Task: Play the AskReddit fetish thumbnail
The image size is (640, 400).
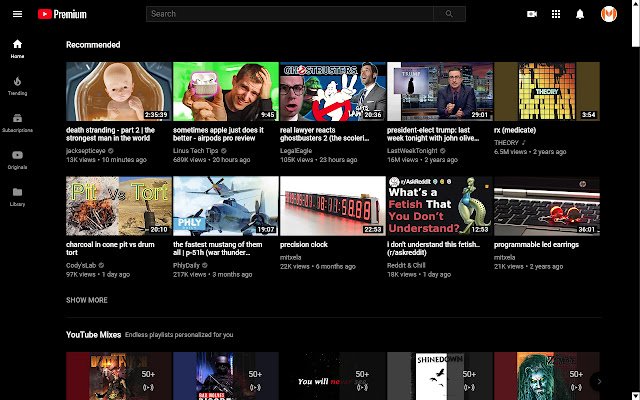Action: coord(440,206)
